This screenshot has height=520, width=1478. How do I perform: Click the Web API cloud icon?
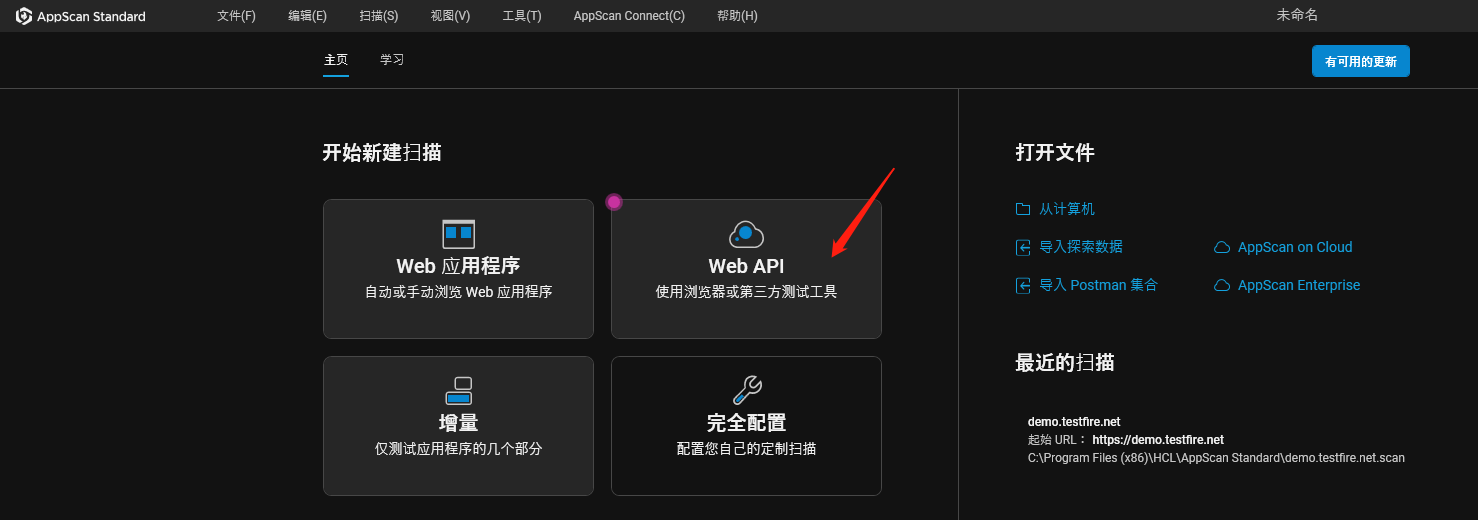coord(746,234)
